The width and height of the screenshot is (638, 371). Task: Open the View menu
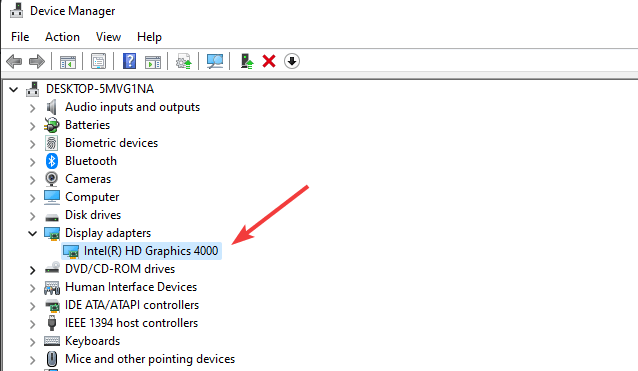(108, 37)
